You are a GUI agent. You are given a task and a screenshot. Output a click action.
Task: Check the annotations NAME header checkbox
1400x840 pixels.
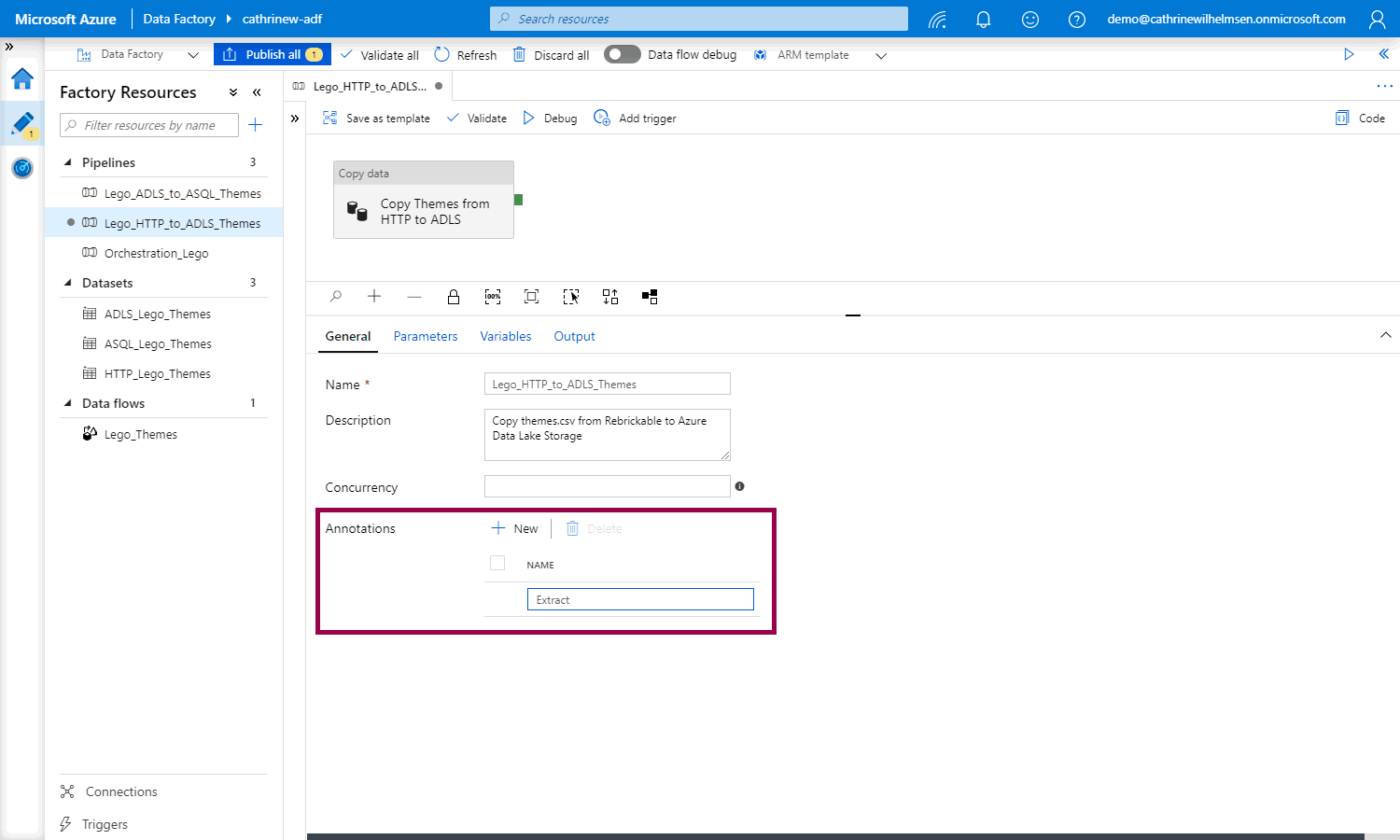pos(497,564)
